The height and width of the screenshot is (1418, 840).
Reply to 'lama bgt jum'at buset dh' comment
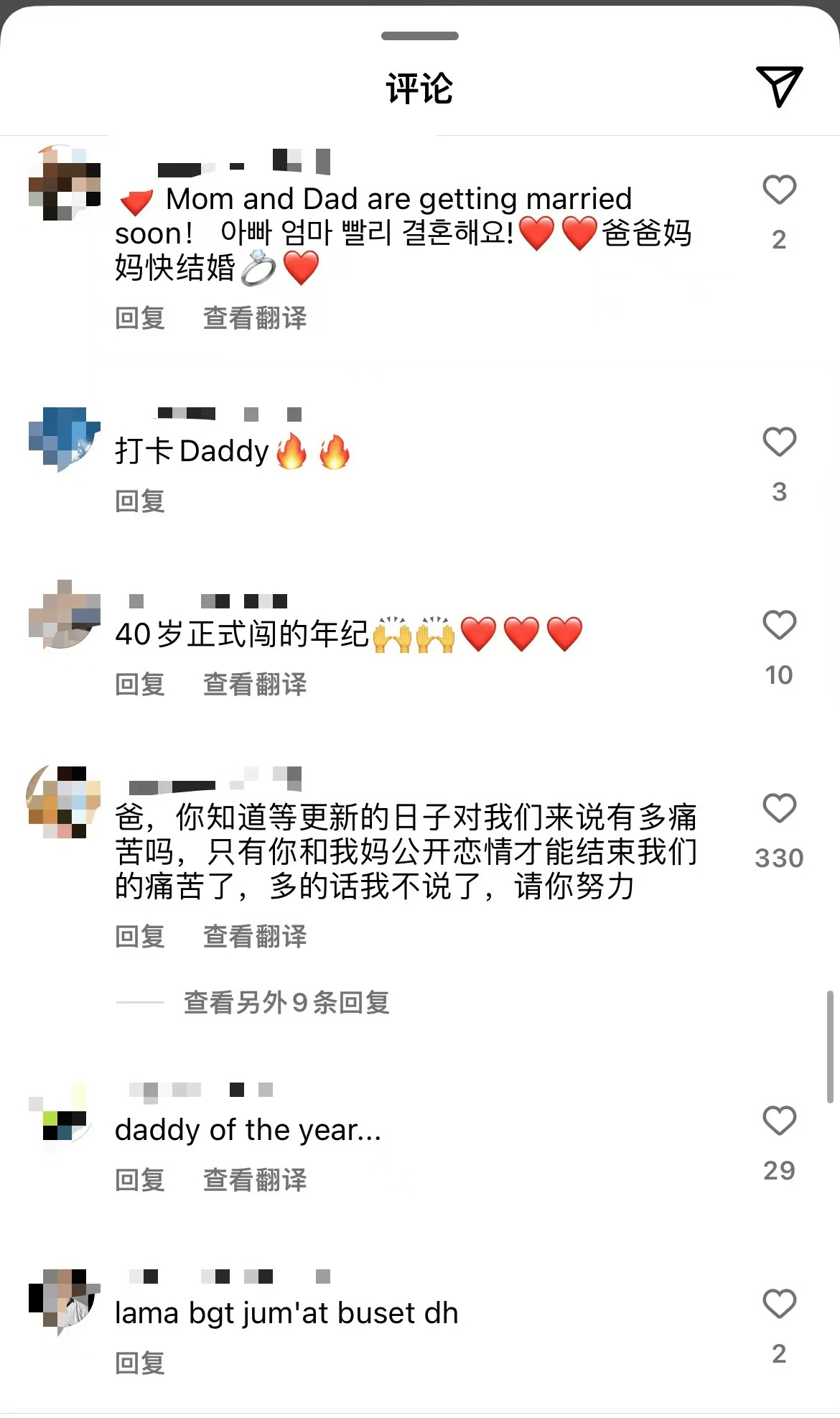click(x=140, y=1363)
